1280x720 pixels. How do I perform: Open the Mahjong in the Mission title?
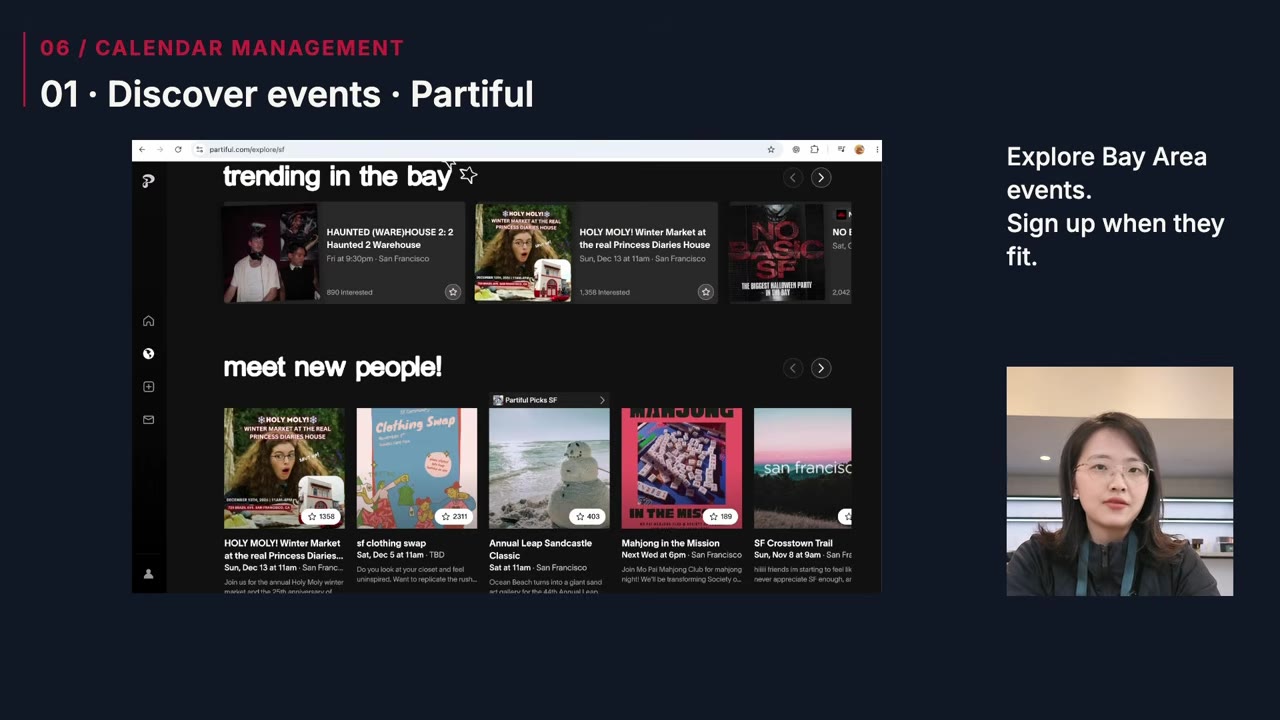tap(670, 543)
